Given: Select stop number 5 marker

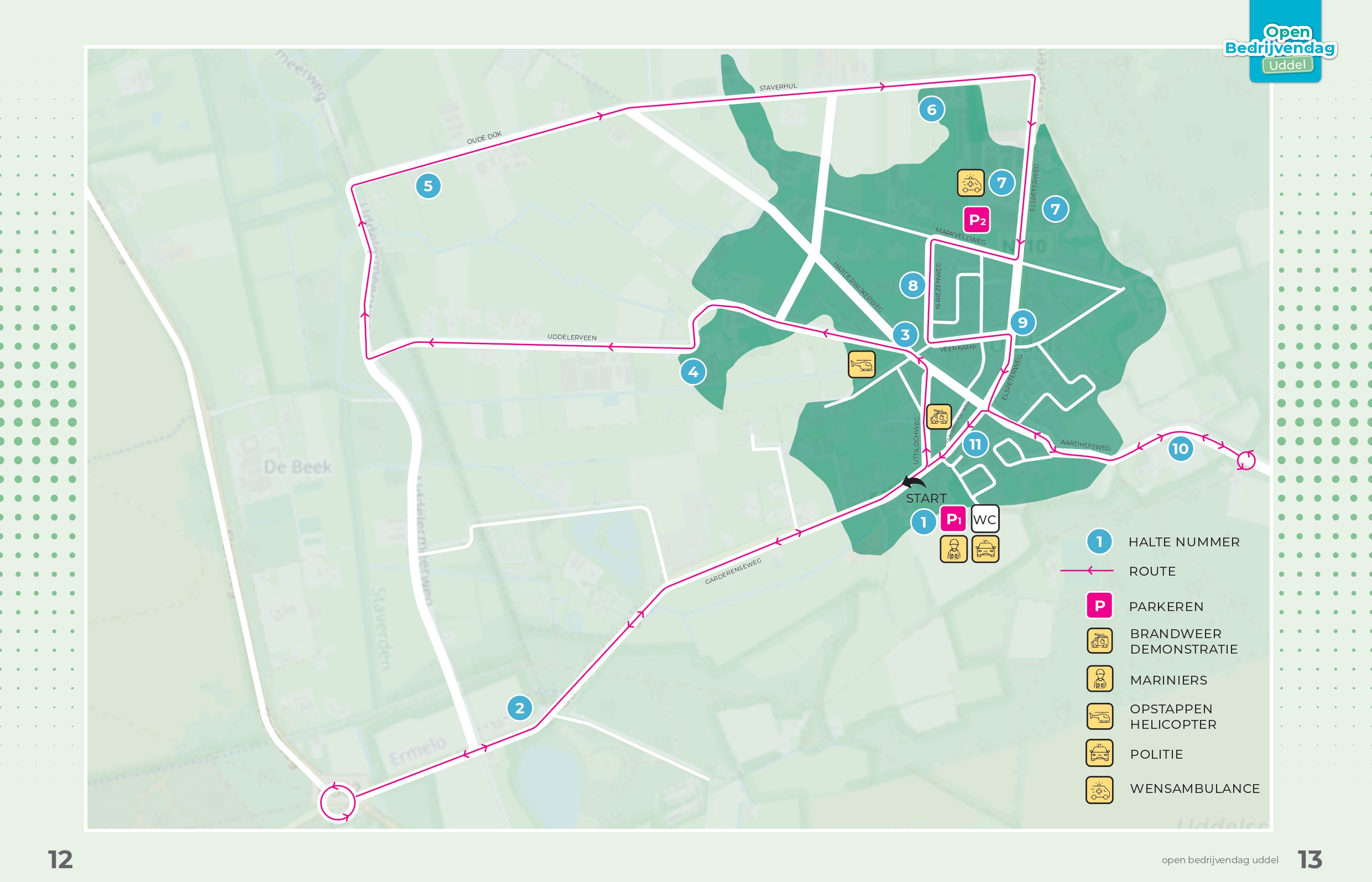Looking at the screenshot, I should click(428, 186).
